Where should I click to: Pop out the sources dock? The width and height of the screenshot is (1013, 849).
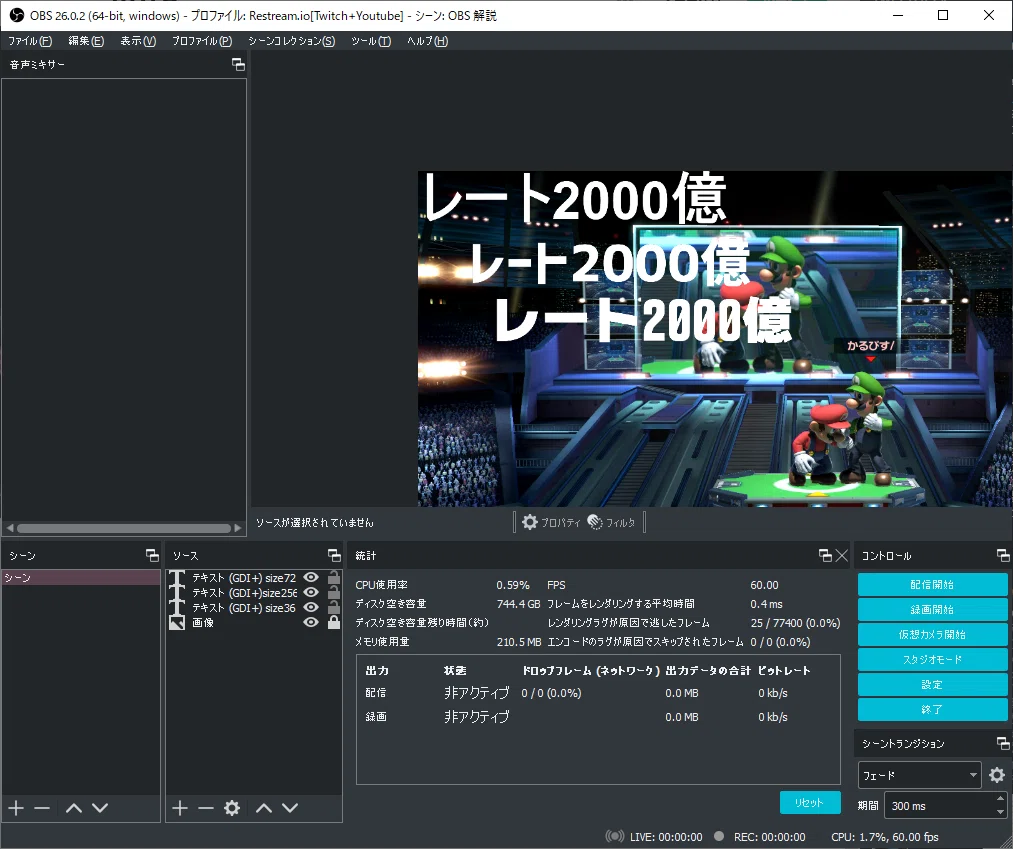click(x=334, y=555)
